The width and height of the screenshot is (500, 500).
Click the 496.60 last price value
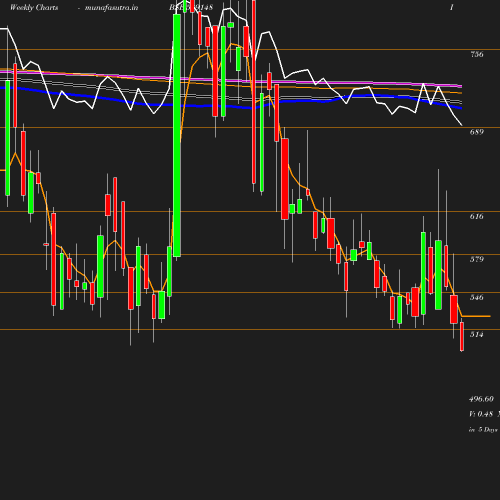pyautogui.click(x=481, y=399)
